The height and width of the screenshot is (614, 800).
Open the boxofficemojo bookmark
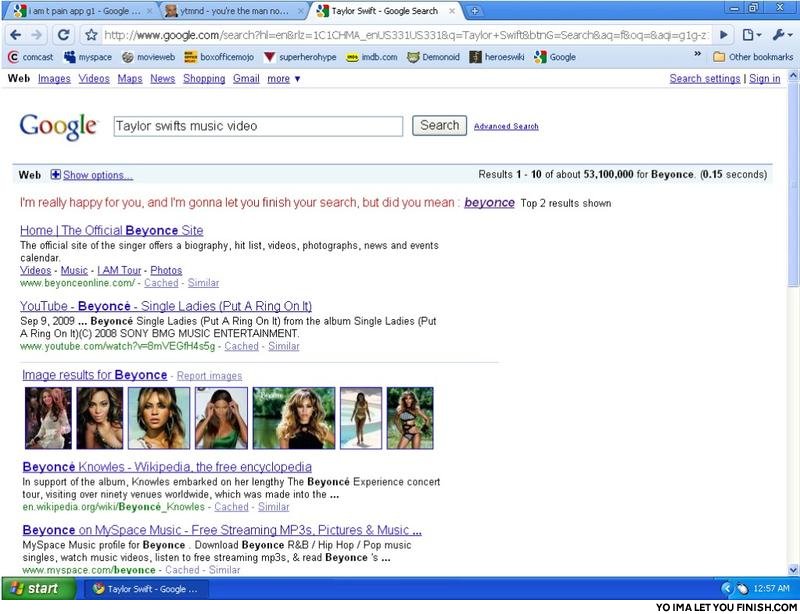click(219, 57)
